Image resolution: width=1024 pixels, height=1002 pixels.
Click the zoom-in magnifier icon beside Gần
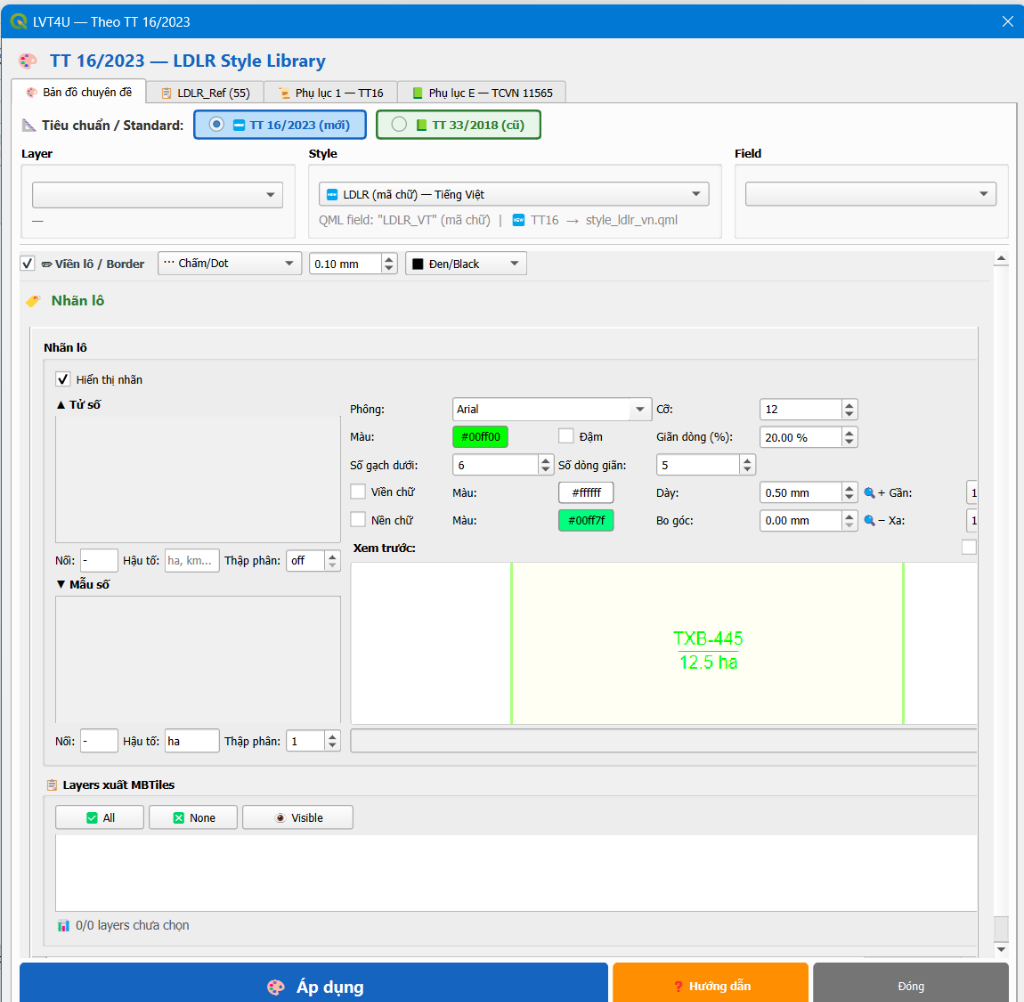coord(869,493)
